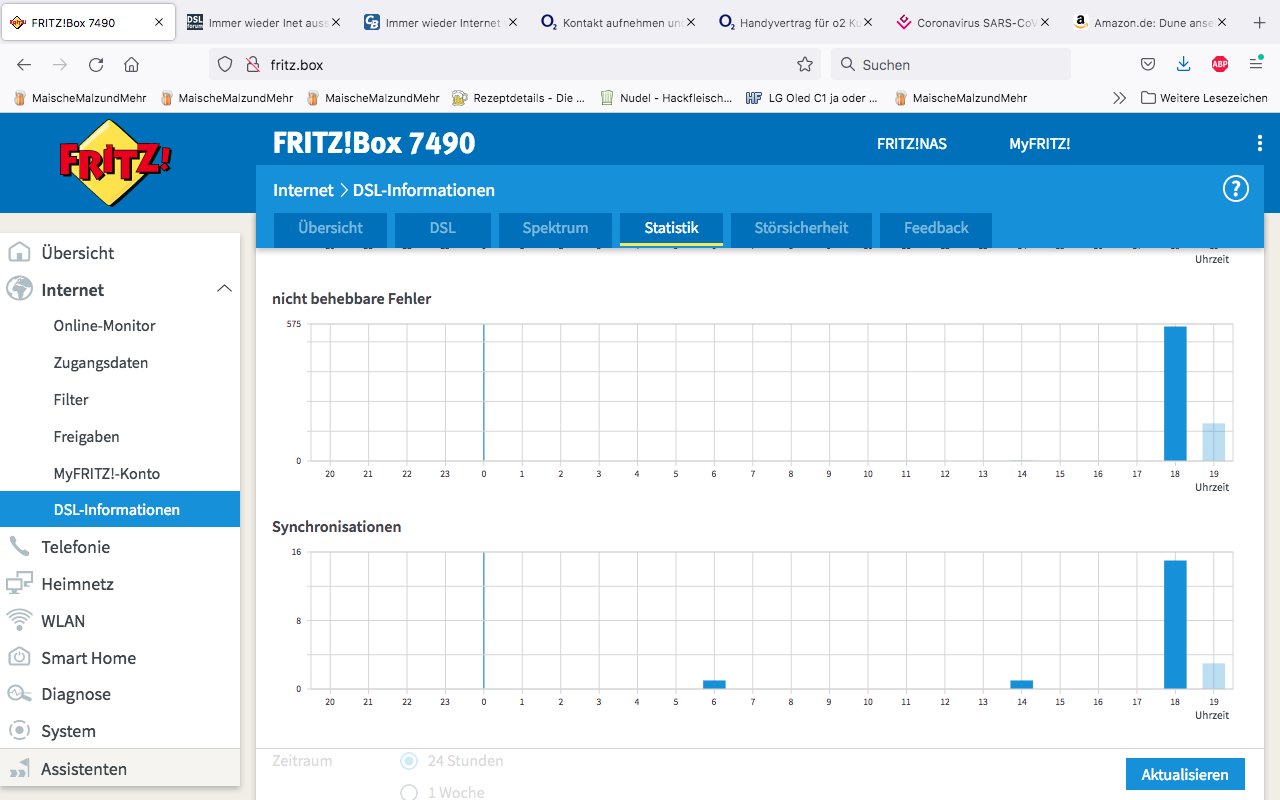Click the Telefonie phone icon
The image size is (1280, 800).
[19, 546]
